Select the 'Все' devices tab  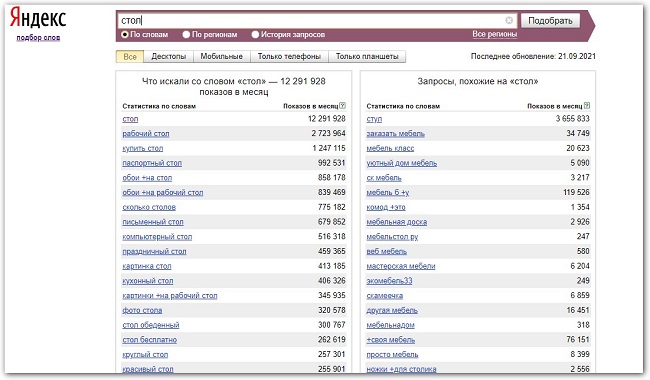point(130,57)
